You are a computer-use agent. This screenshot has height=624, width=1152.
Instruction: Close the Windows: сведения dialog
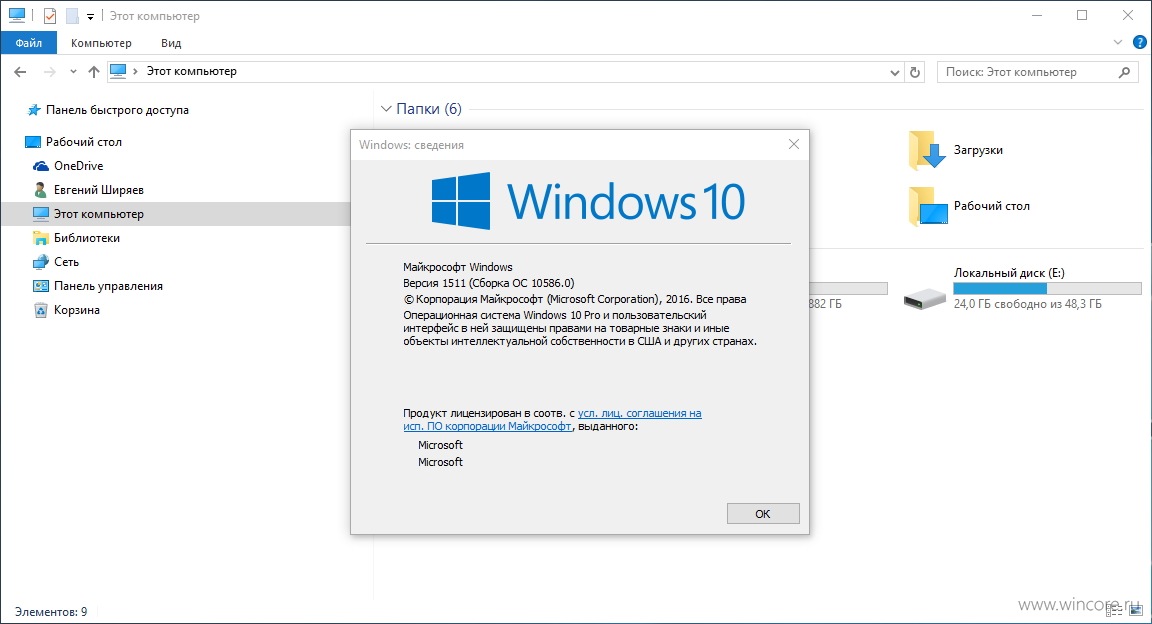(793, 145)
